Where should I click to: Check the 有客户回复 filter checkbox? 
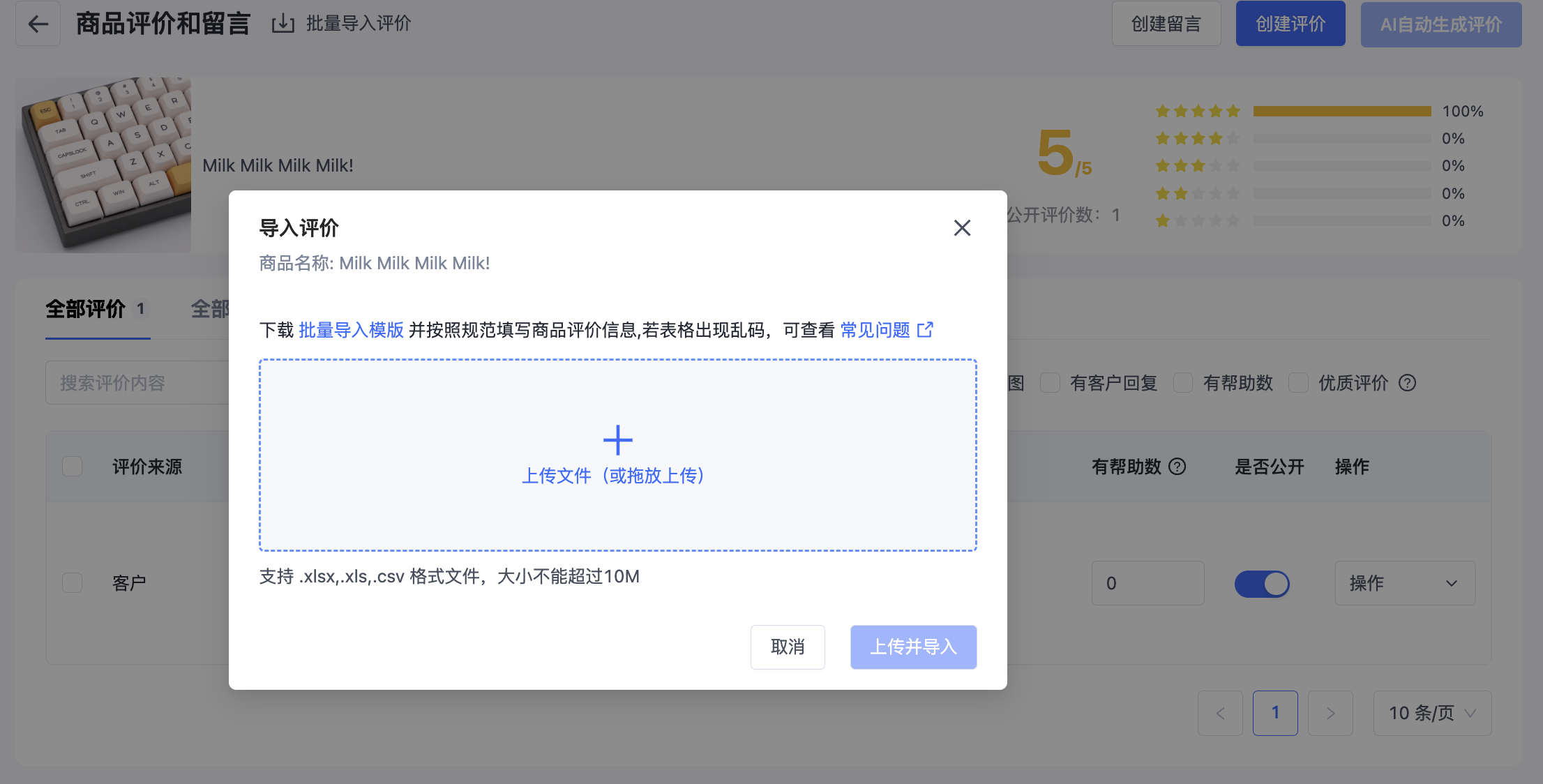1050,383
